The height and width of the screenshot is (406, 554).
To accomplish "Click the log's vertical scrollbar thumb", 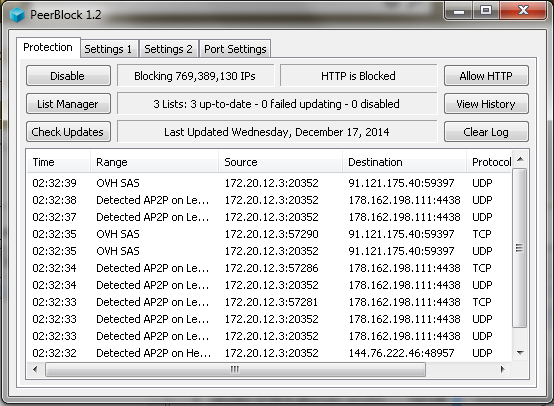I will click(x=519, y=248).
